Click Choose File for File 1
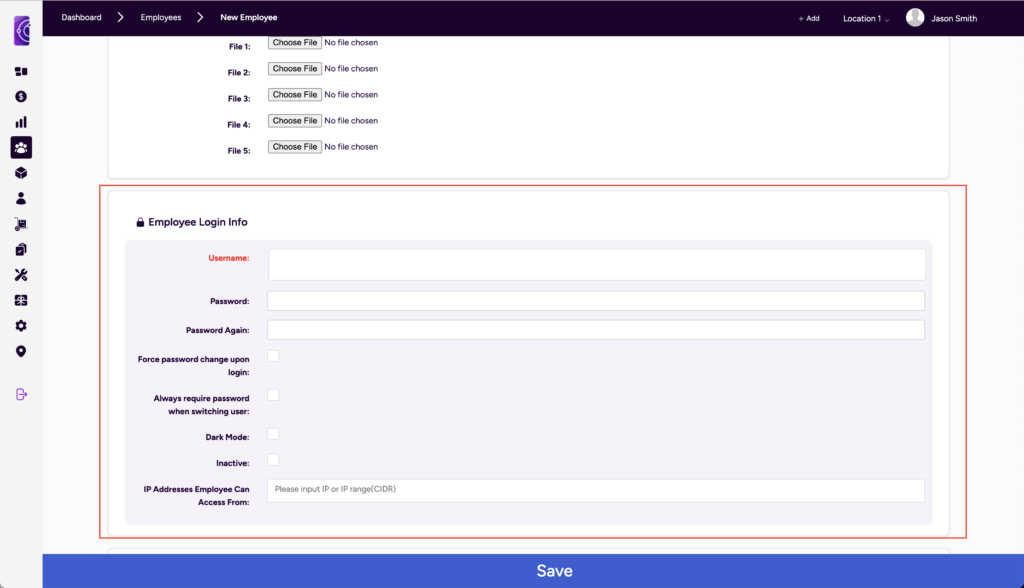The width and height of the screenshot is (1024, 588). point(295,42)
